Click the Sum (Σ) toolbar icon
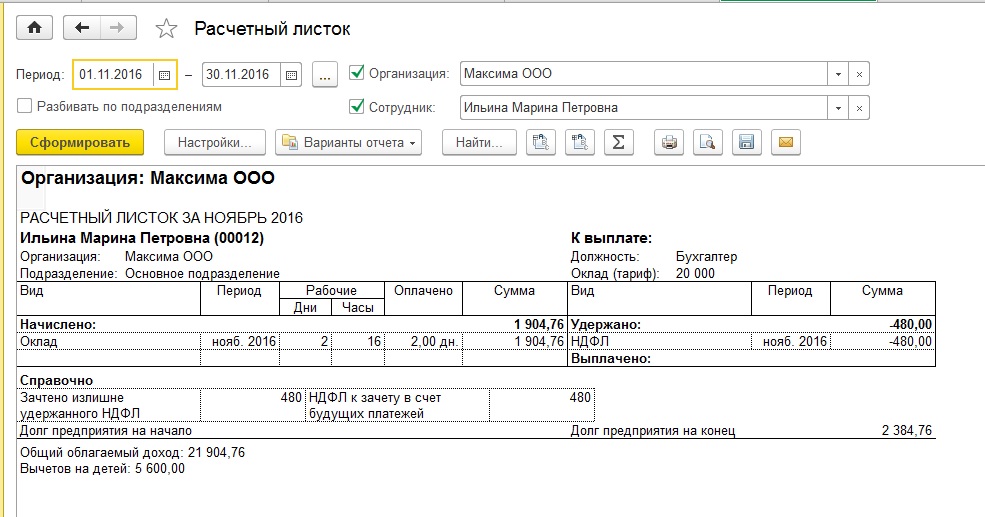This screenshot has height=517, width=985. click(618, 143)
